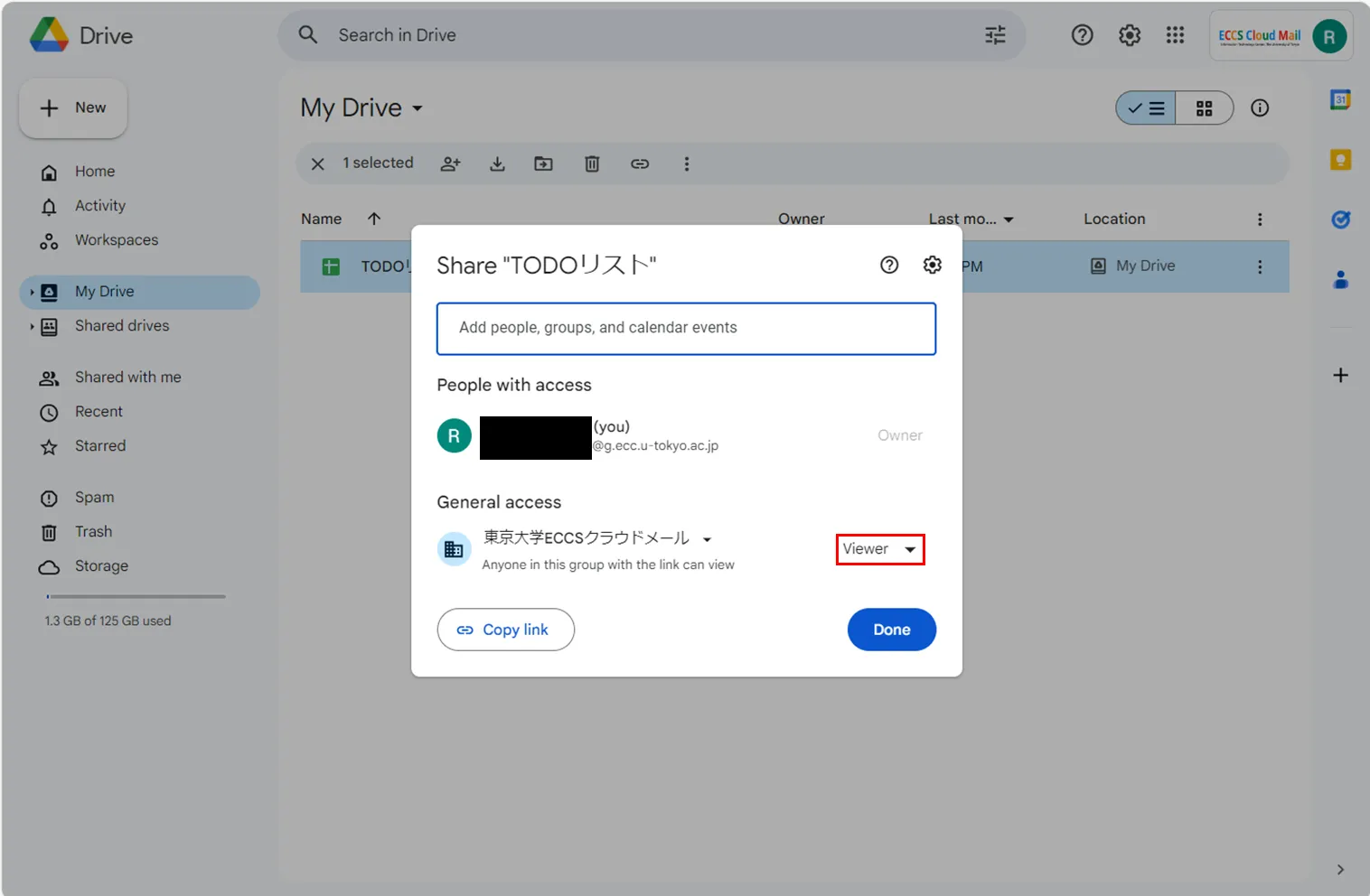Open column options three-dot menu
The height and width of the screenshot is (896, 1370).
tap(1260, 219)
